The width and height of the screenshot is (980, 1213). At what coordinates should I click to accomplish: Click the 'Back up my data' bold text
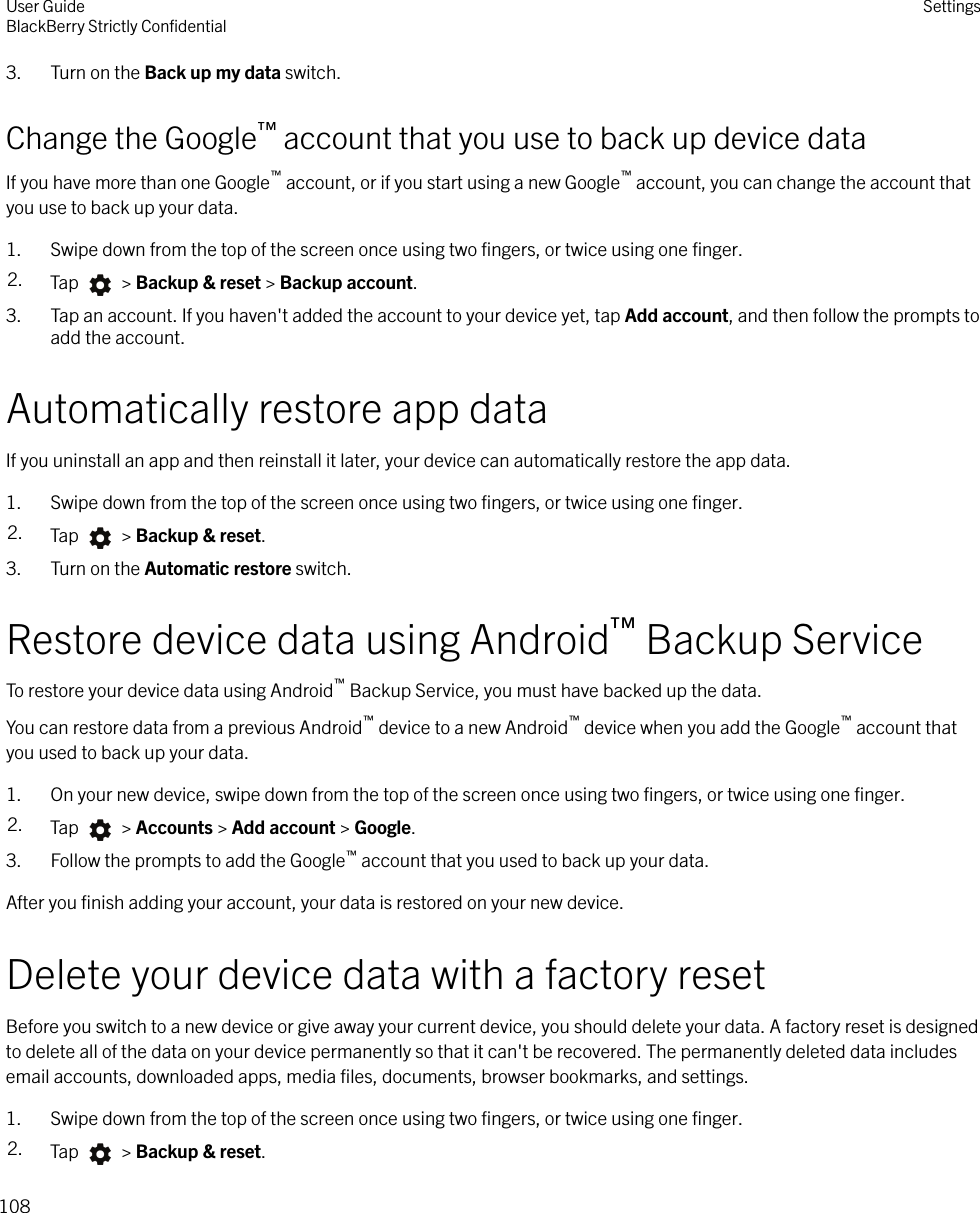[212, 73]
